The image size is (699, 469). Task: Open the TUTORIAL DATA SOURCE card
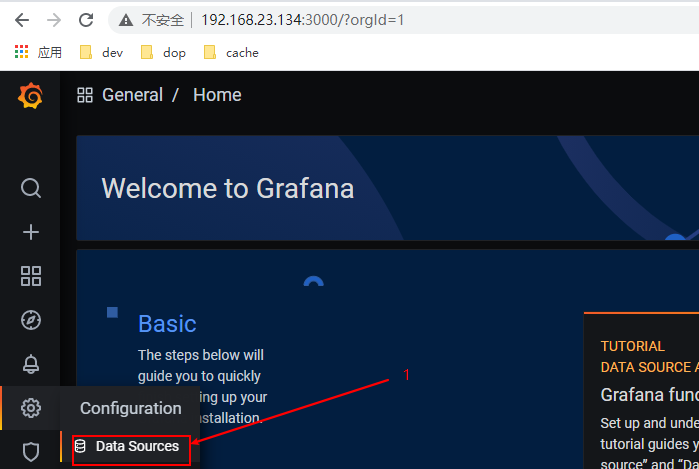[641, 391]
